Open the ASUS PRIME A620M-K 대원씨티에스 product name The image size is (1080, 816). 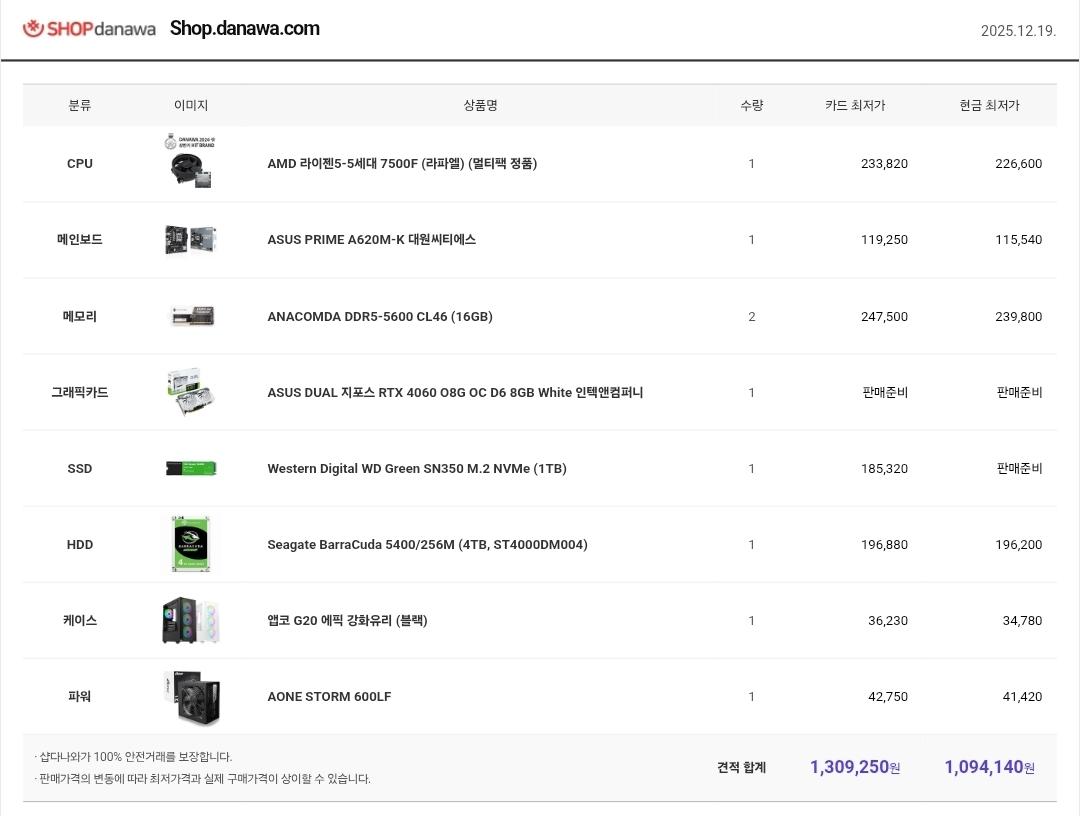coord(371,239)
